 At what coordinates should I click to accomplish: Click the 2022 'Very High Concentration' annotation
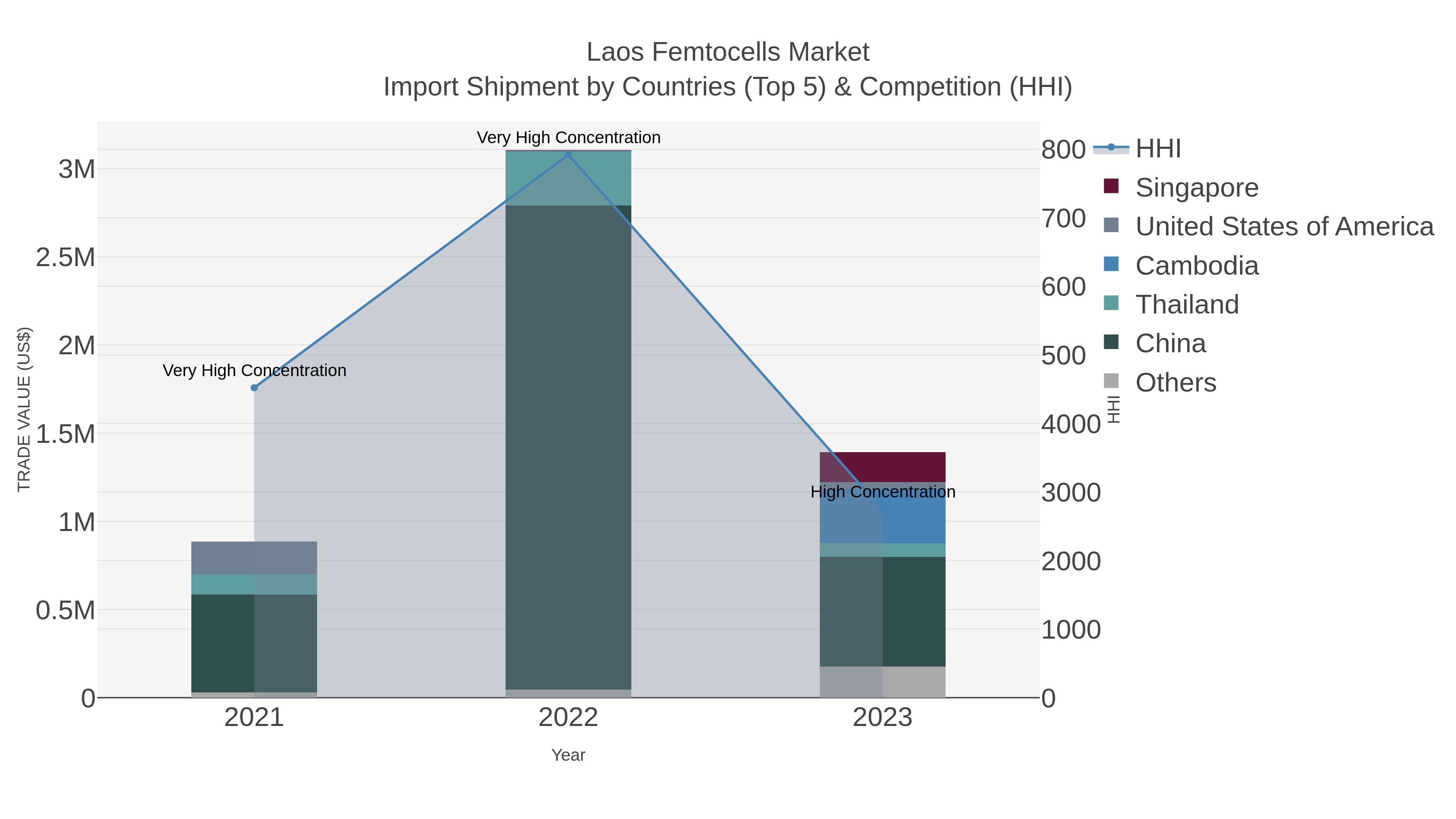(x=569, y=138)
